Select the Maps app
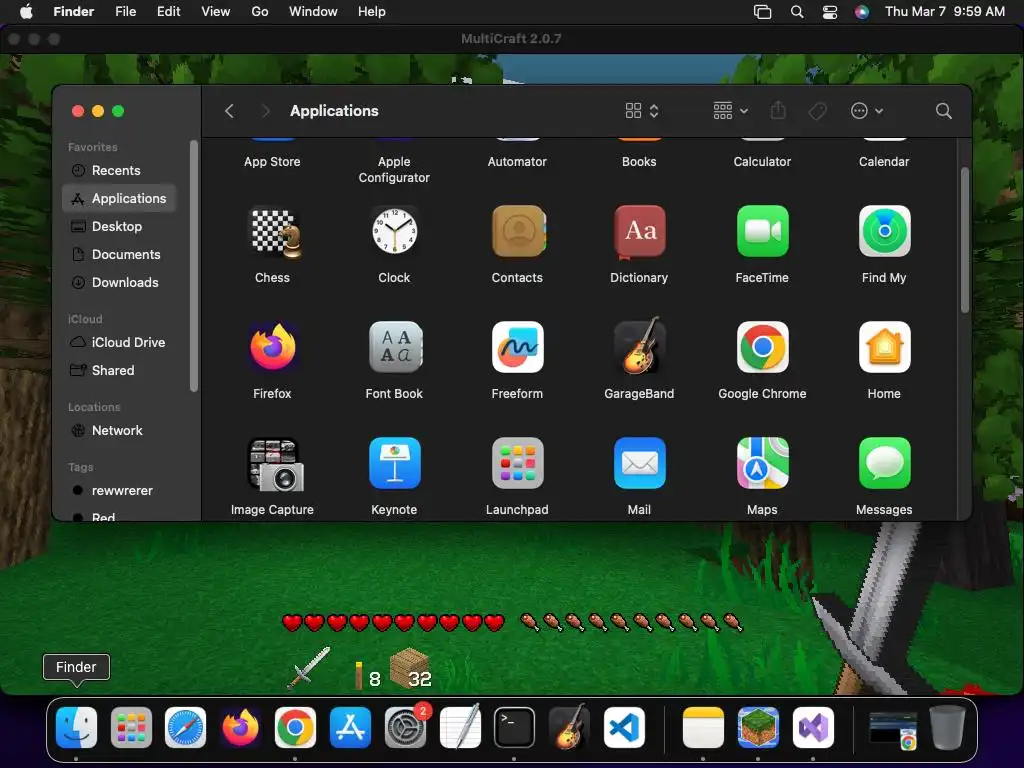The height and width of the screenshot is (768, 1024). click(762, 463)
